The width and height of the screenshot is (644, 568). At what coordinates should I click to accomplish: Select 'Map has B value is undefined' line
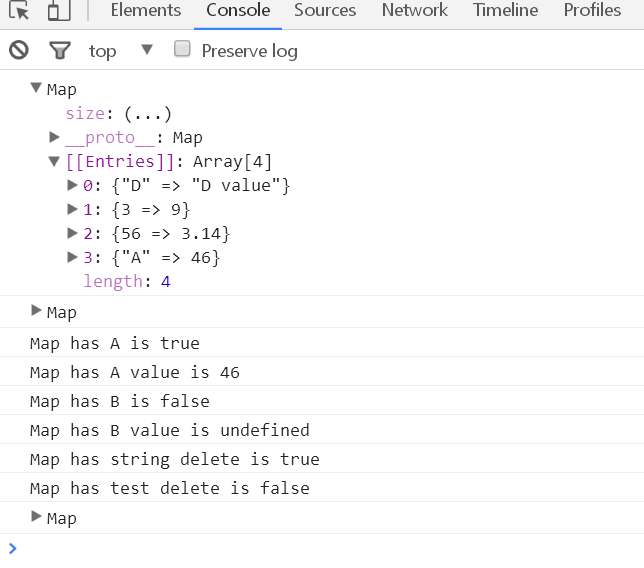point(170,430)
